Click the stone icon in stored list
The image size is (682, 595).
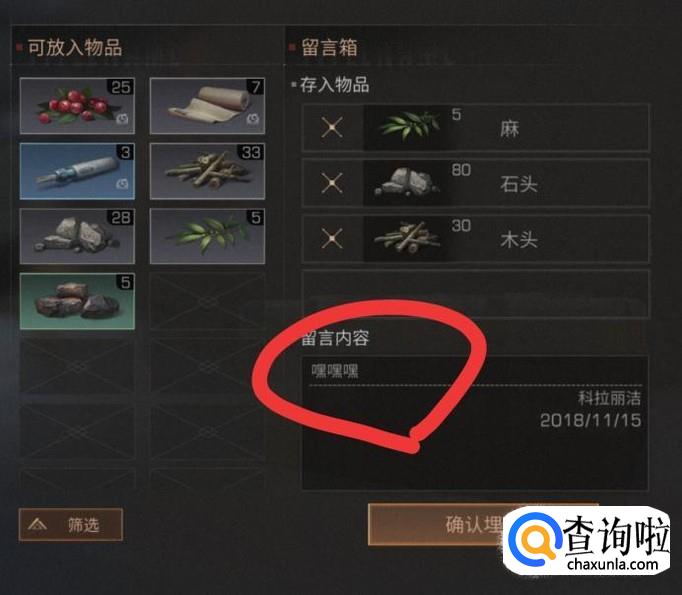tap(409, 183)
